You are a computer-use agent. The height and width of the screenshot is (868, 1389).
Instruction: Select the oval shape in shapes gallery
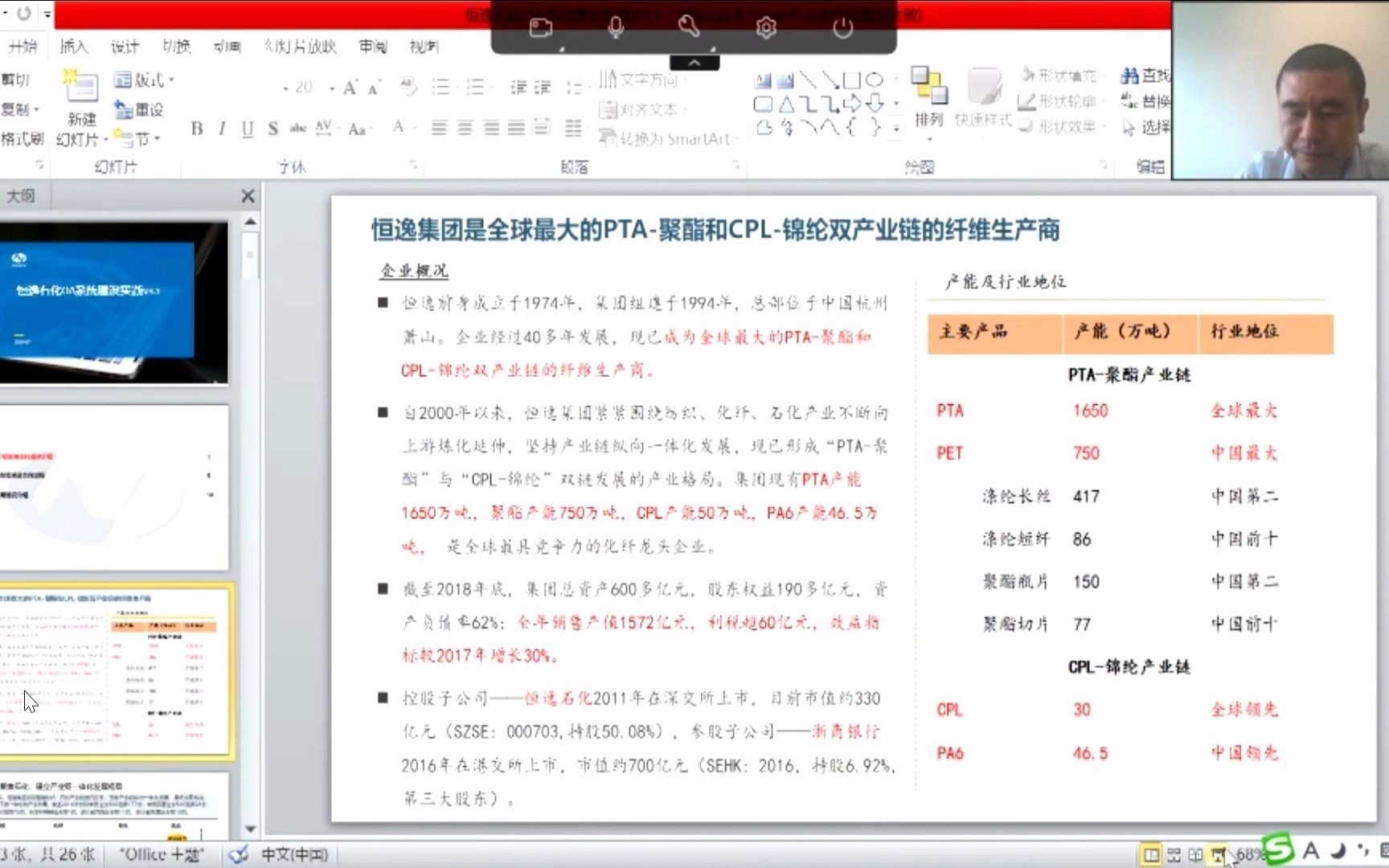coord(875,80)
